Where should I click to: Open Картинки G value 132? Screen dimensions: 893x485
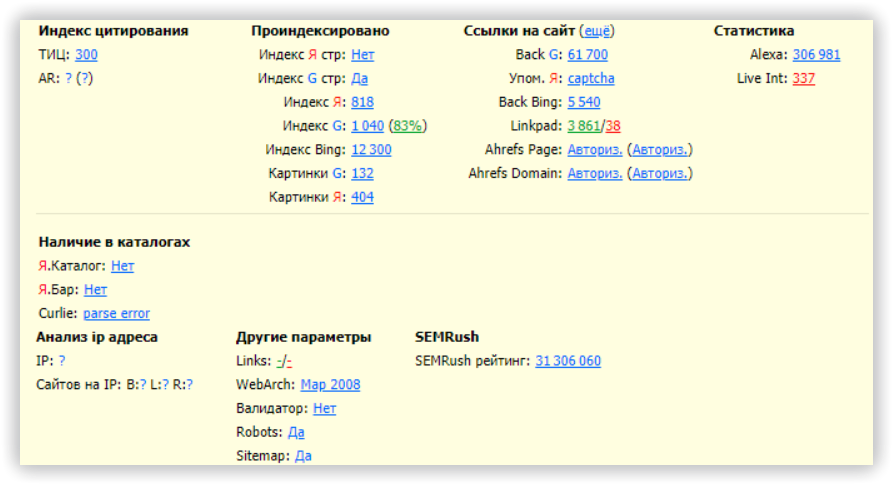click(362, 174)
